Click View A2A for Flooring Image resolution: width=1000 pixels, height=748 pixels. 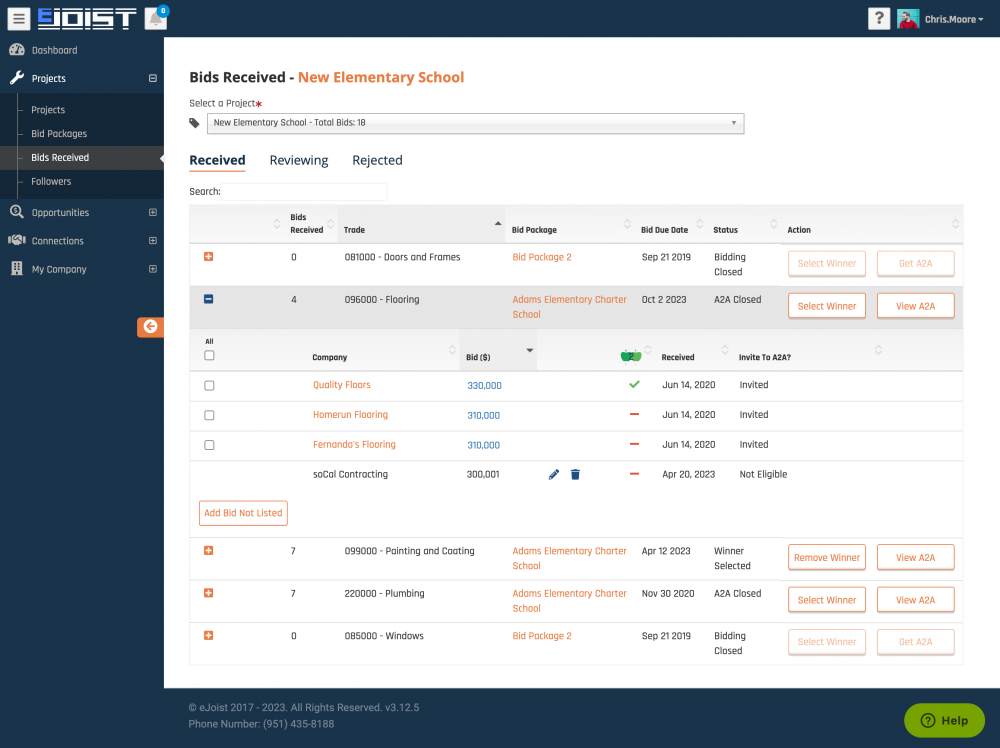tap(915, 306)
